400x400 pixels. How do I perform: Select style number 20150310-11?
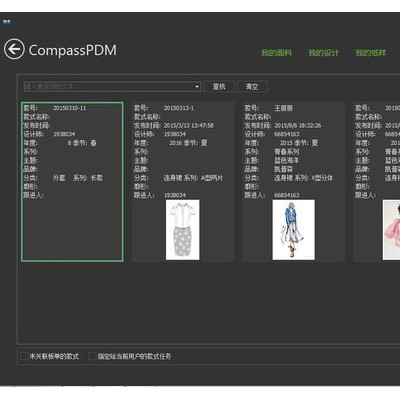tap(70, 108)
